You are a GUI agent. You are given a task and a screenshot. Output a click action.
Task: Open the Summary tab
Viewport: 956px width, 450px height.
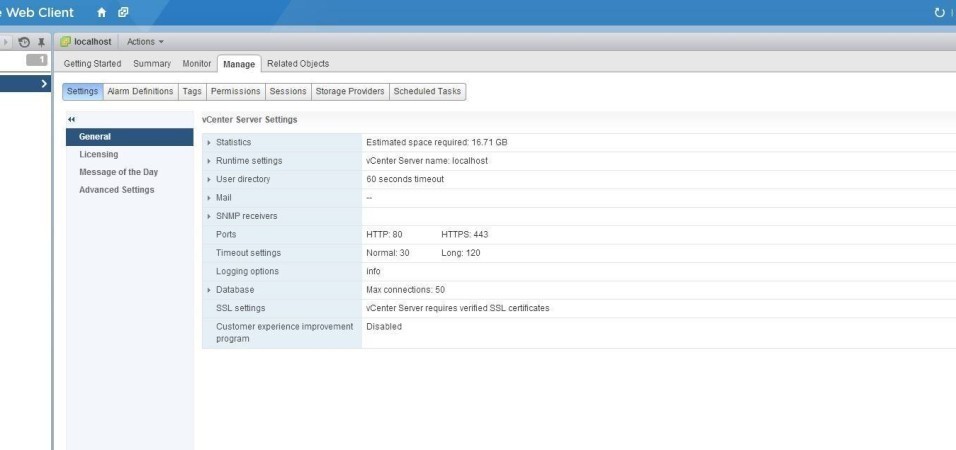coord(152,63)
